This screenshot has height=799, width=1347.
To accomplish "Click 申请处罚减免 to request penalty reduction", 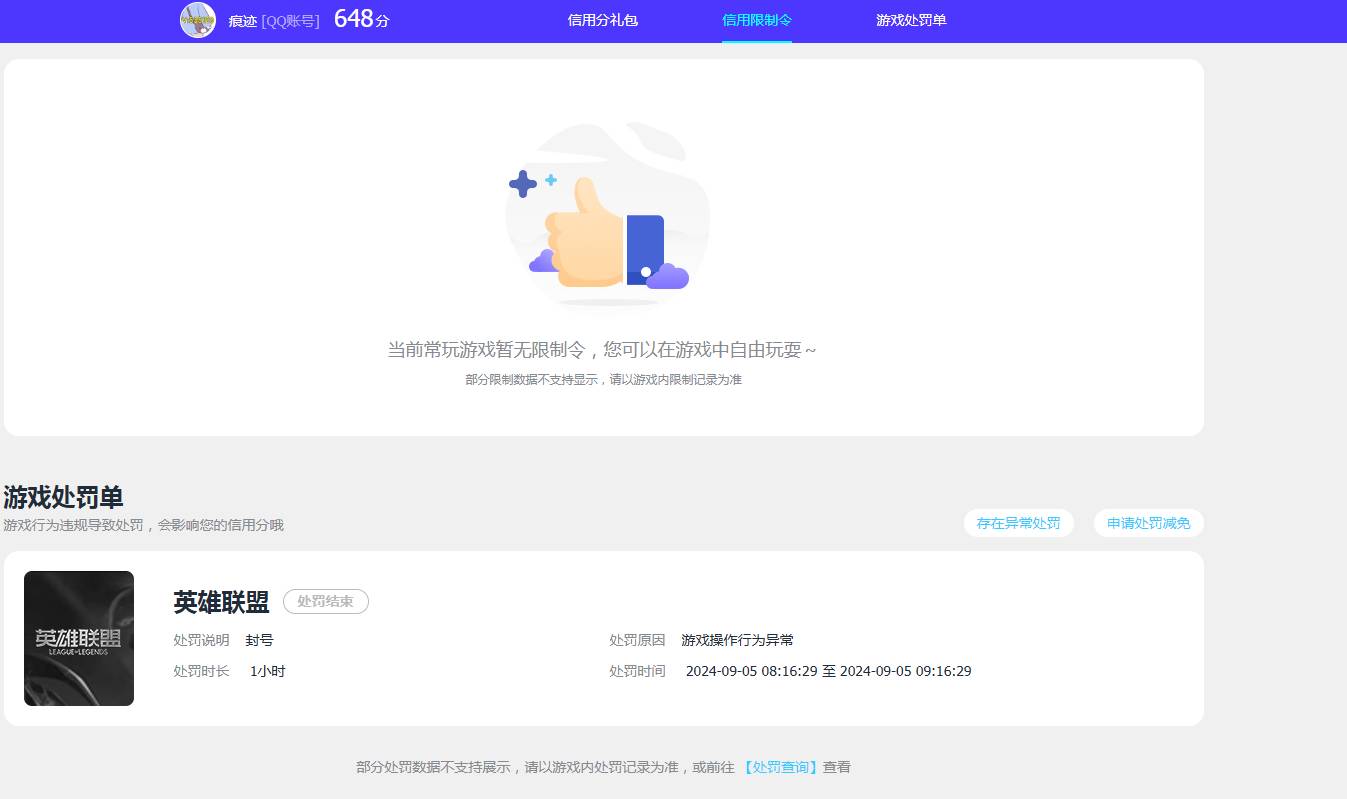I will tap(1147, 522).
